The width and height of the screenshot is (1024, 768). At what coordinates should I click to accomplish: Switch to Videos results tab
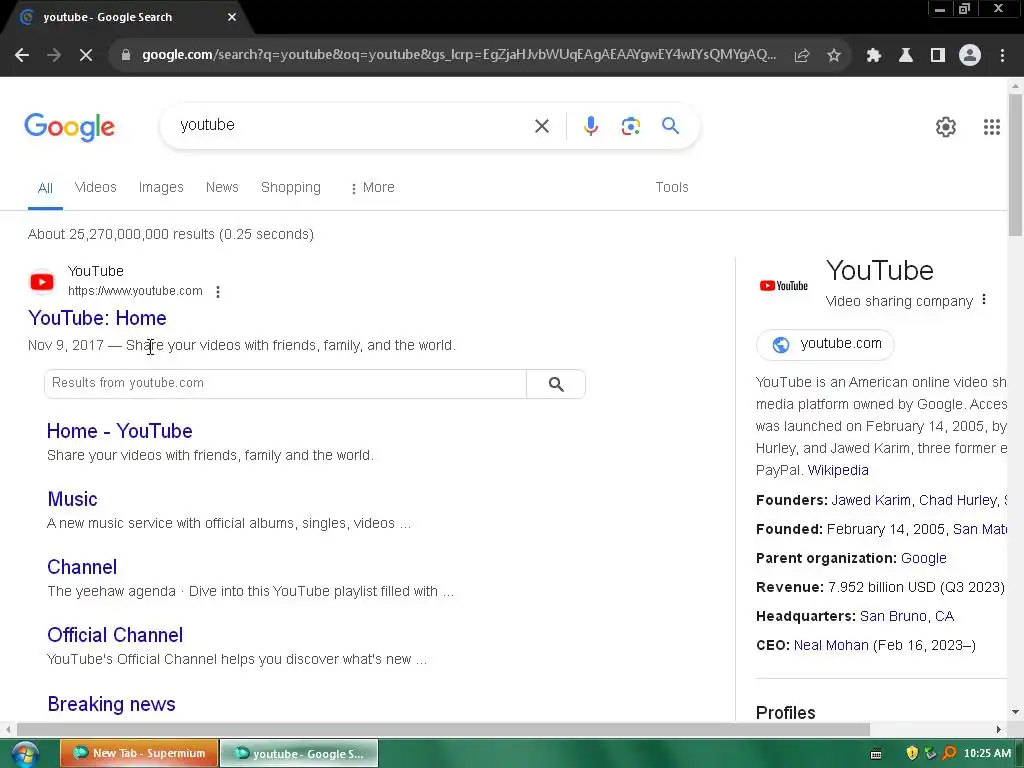(x=95, y=187)
